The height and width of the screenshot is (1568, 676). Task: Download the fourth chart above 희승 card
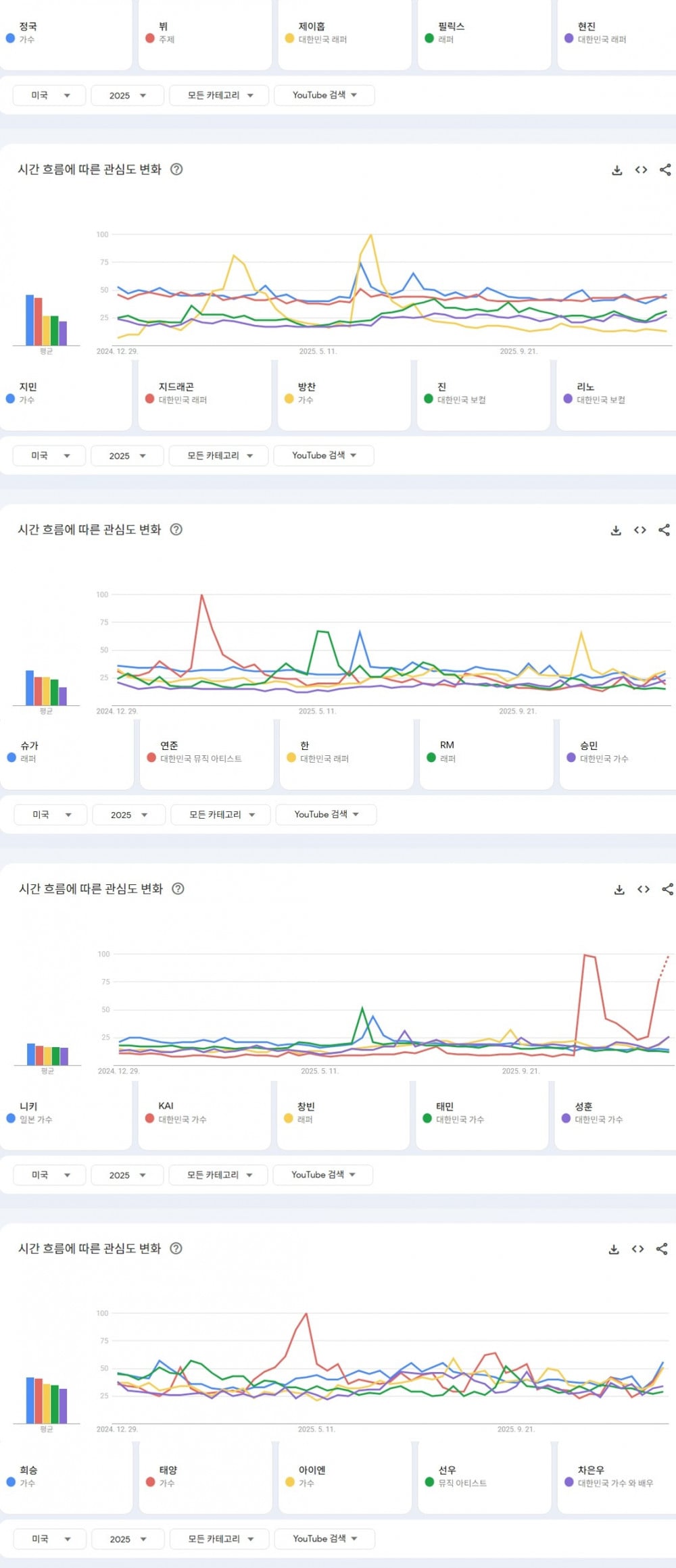614,1249
